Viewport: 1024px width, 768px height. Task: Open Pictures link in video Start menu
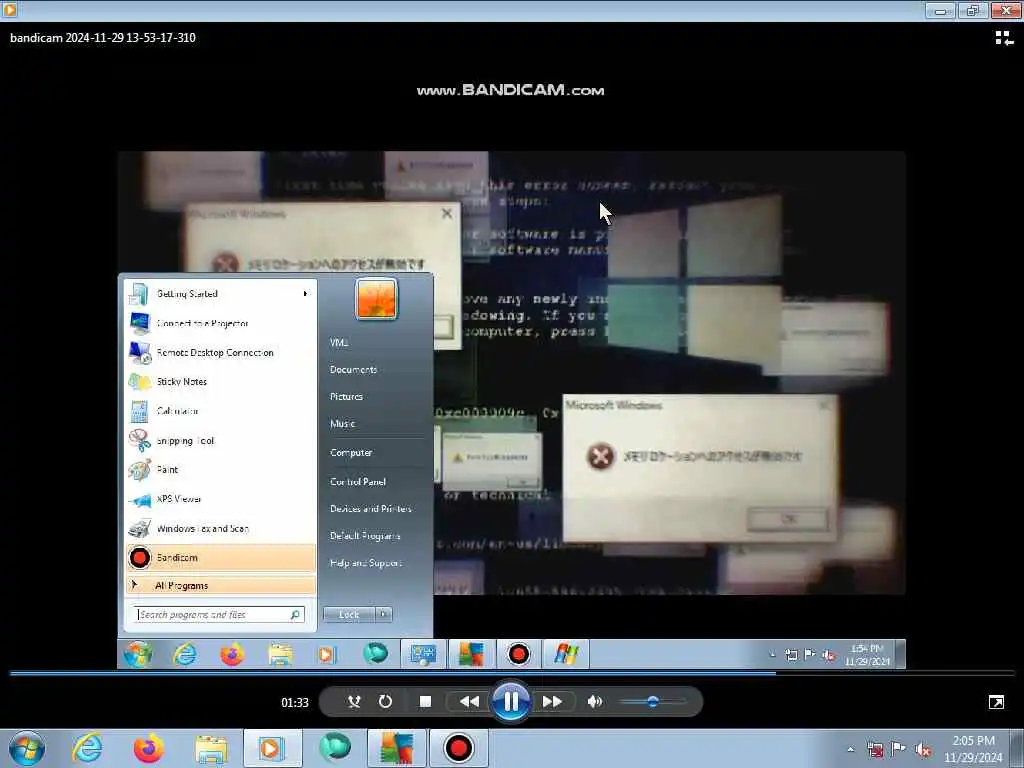pyautogui.click(x=346, y=397)
